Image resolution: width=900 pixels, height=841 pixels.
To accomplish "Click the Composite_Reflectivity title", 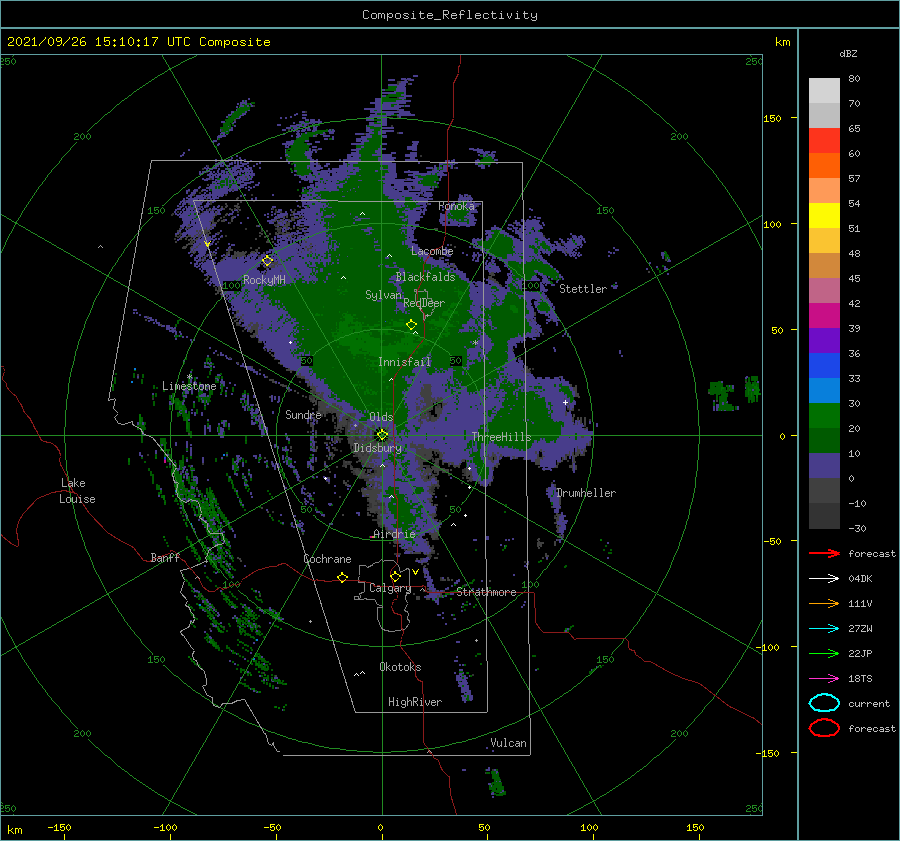I will pos(449,15).
